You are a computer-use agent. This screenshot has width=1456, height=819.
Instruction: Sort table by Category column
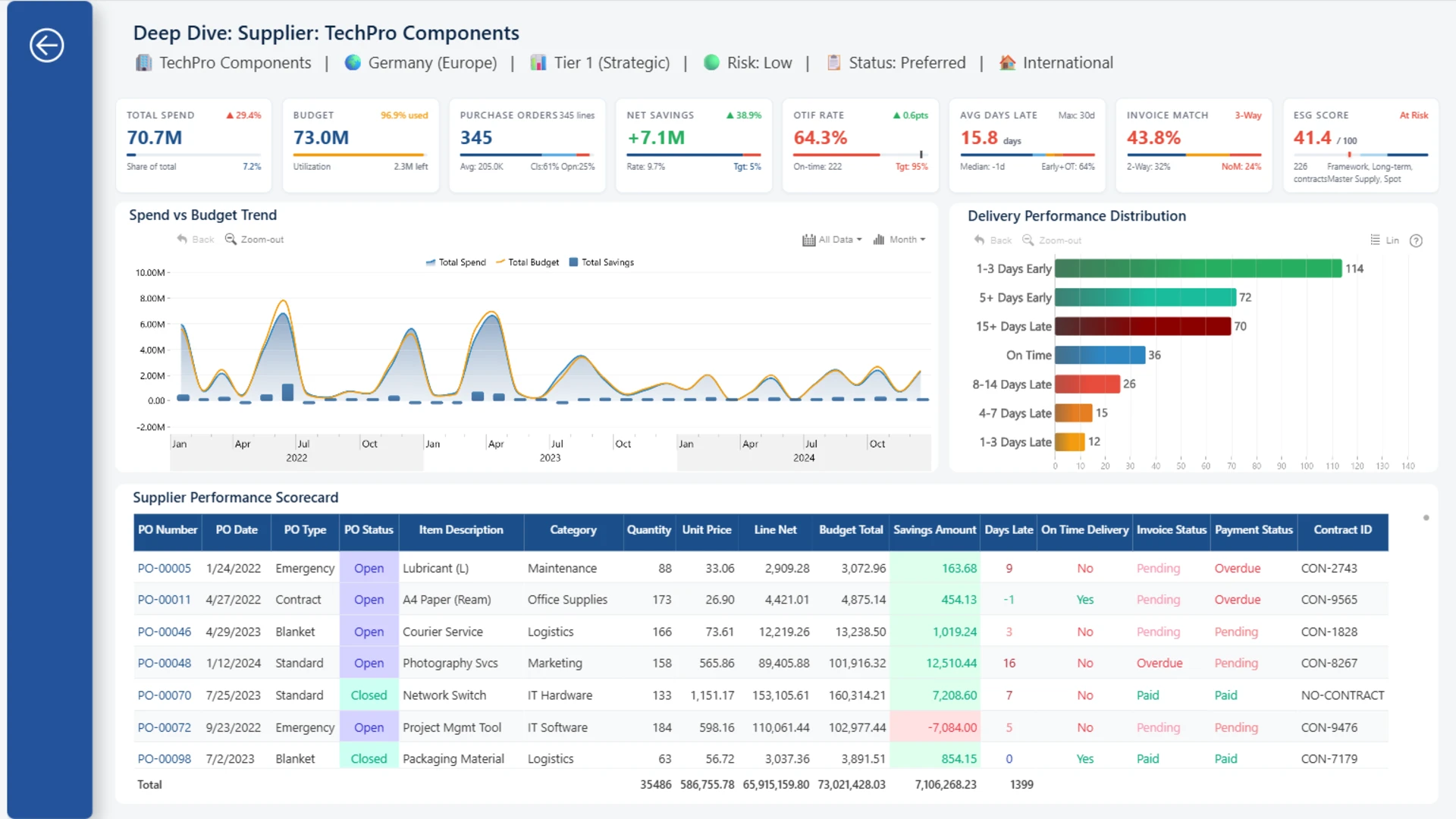tap(573, 530)
